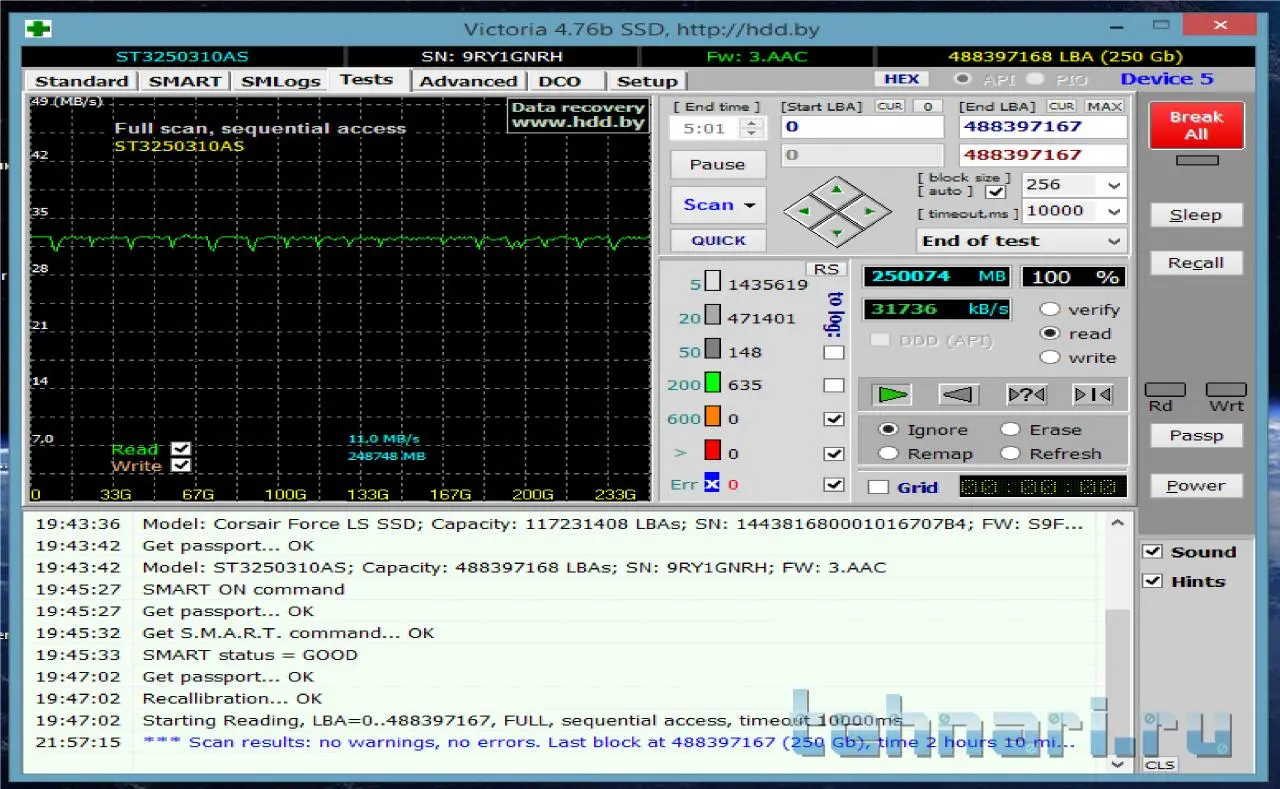Click the RS button above block counts
The width and height of the screenshot is (1280, 789).
826,269
